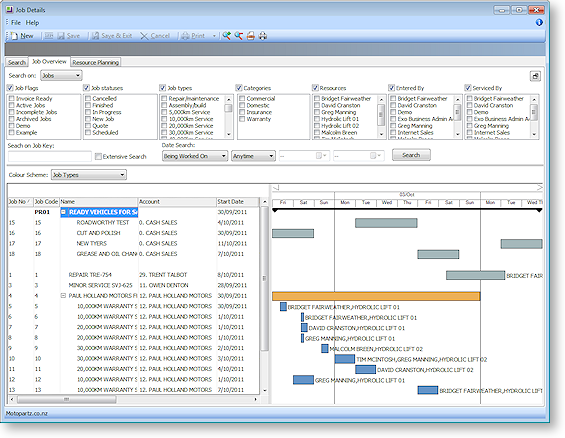Switch to the Search tab
565x438 pixels.
[17, 62]
